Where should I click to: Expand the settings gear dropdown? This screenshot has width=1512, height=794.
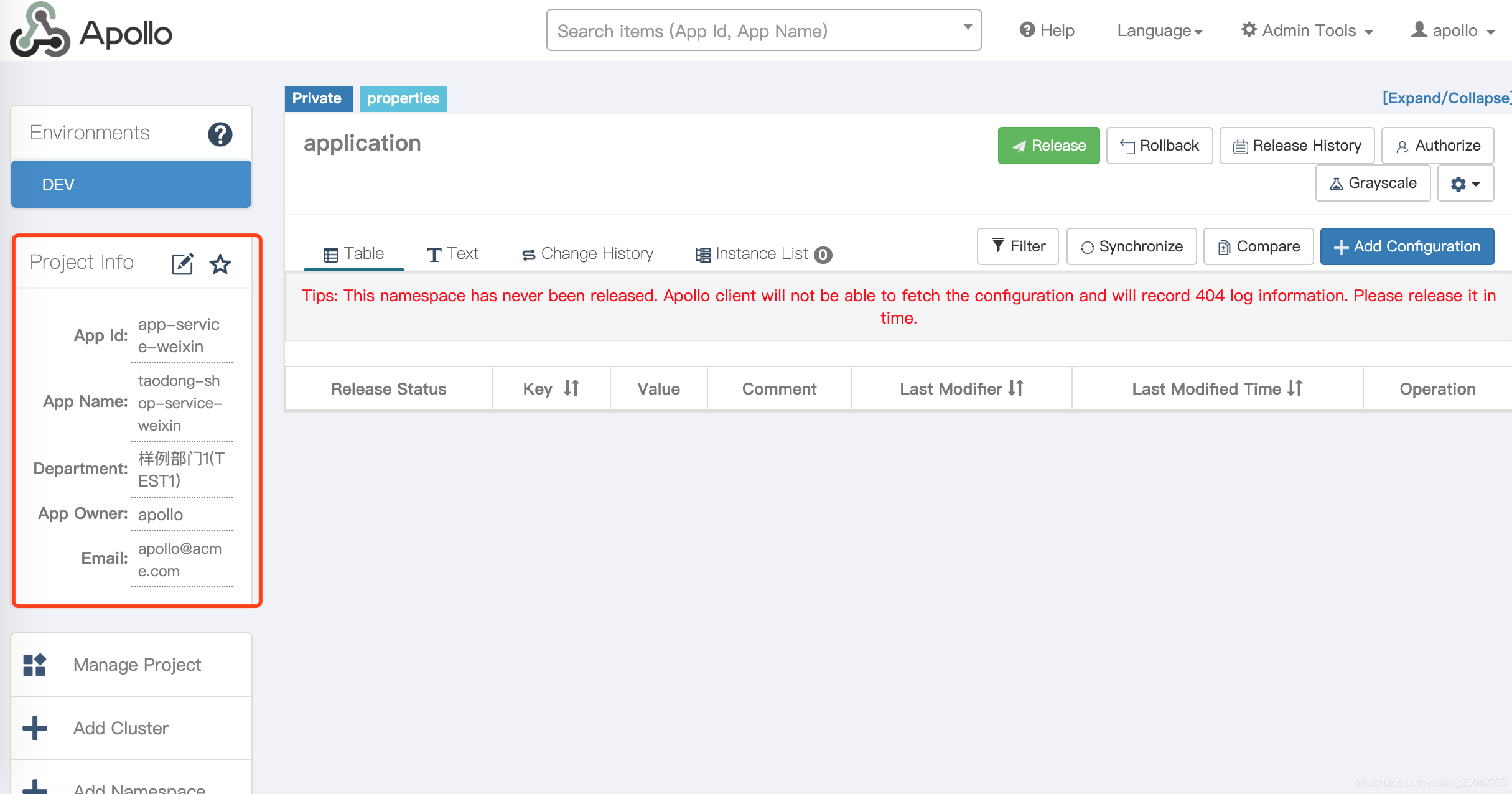(1468, 184)
